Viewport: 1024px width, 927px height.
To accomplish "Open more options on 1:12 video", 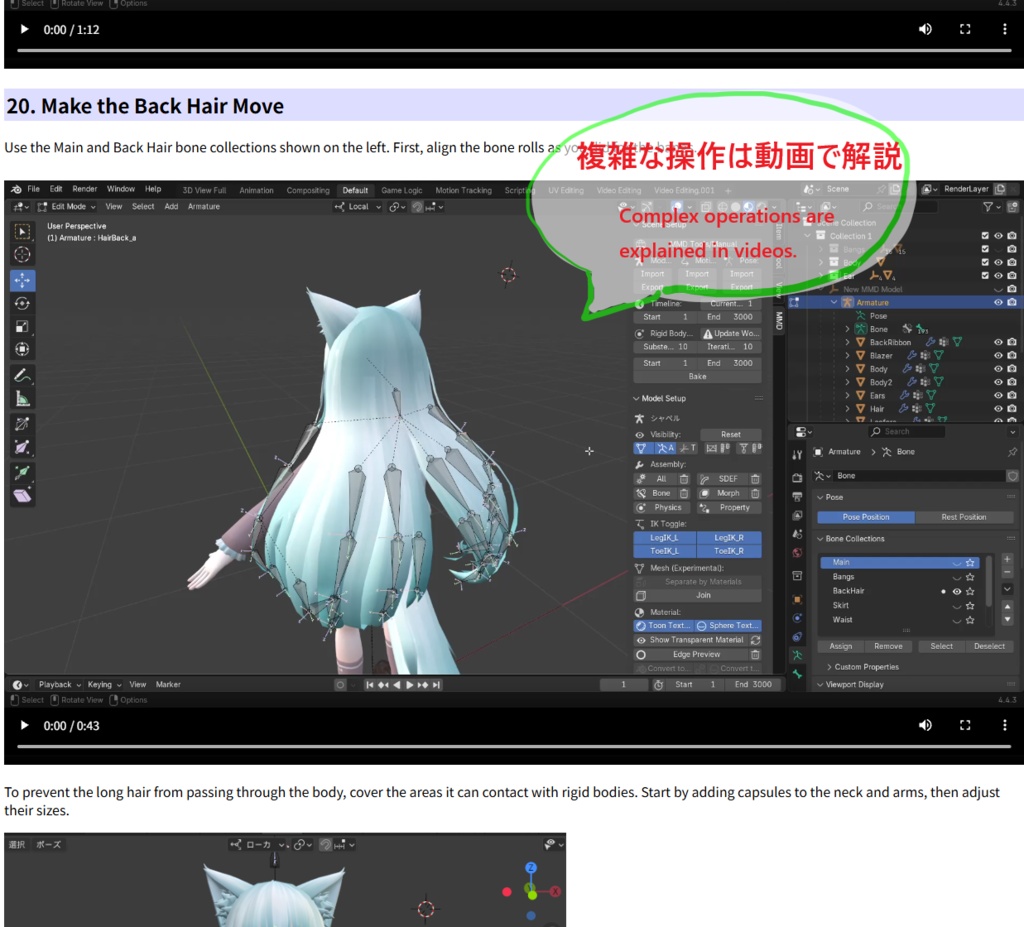I will click(x=1004, y=29).
